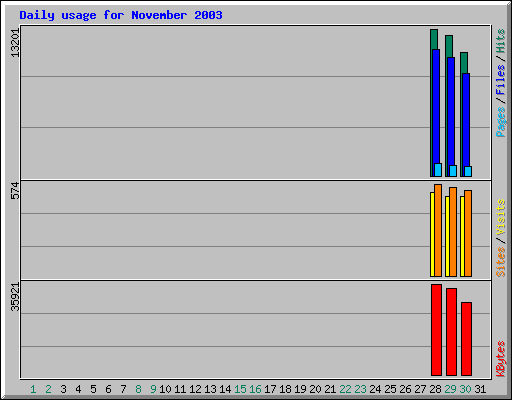Image resolution: width=512 pixels, height=400 pixels.
Task: Select the orange Sites bar for day 28
Action: [438, 231]
